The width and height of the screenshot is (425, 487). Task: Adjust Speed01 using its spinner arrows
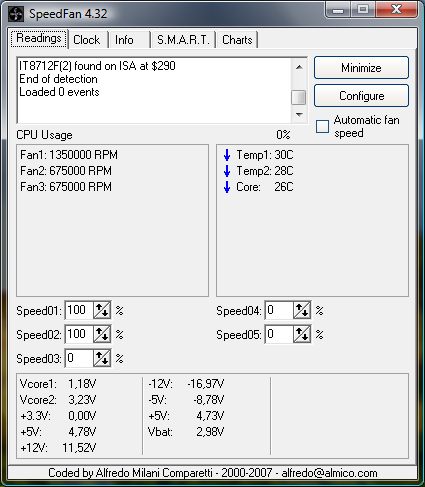coord(102,311)
